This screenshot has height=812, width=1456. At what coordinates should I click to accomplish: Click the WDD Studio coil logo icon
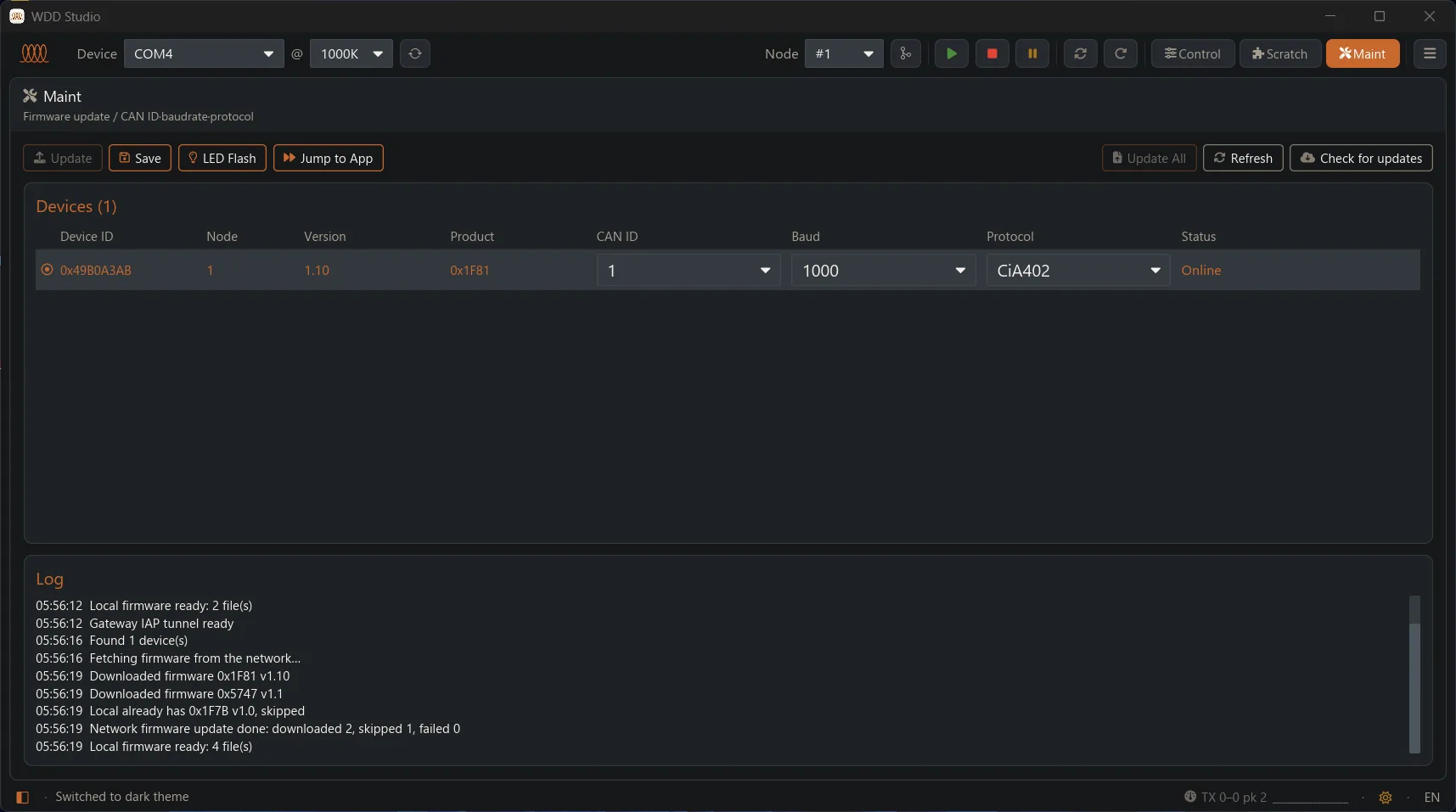[34, 53]
